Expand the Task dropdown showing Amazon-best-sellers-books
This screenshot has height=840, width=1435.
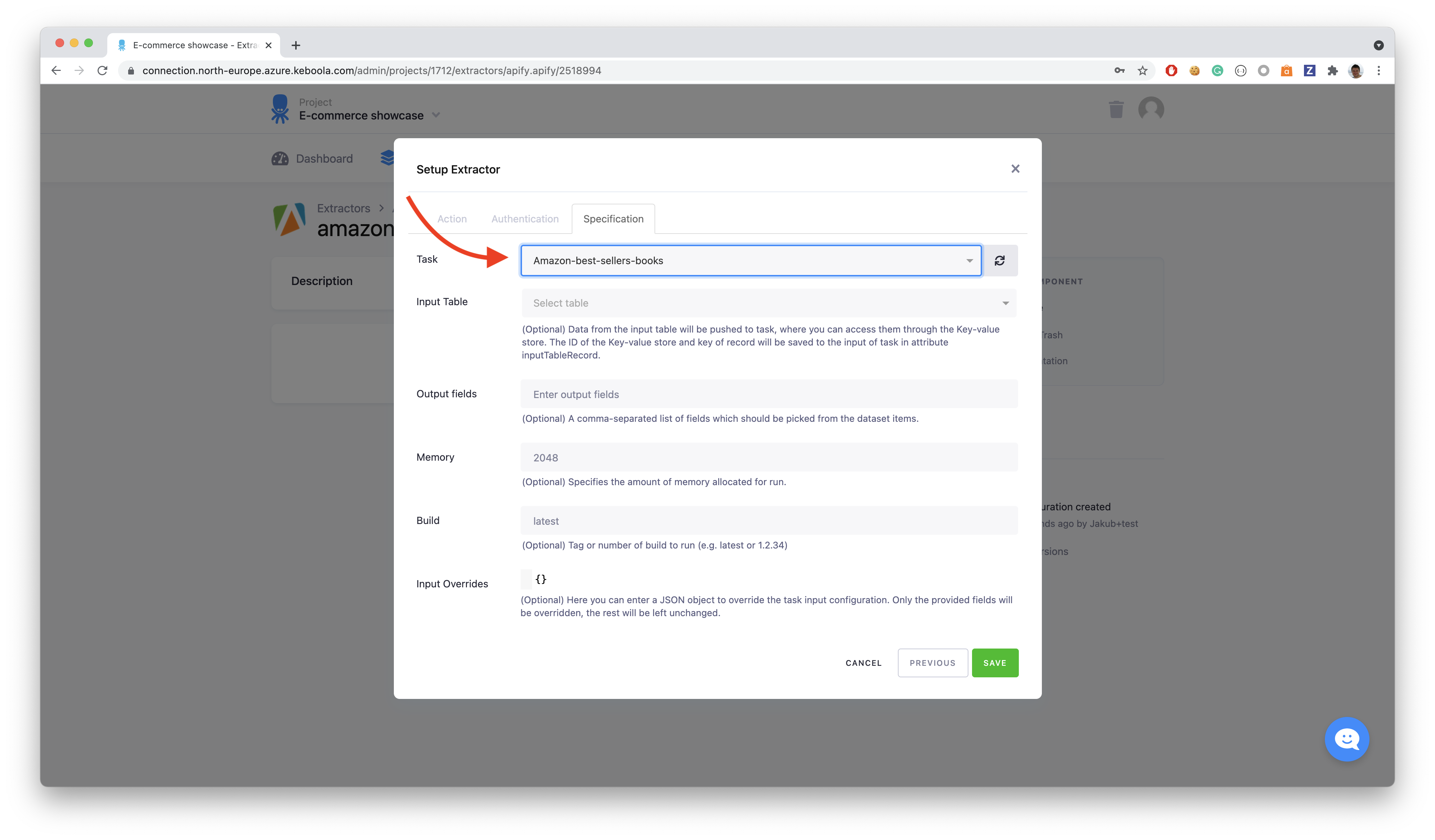point(751,261)
